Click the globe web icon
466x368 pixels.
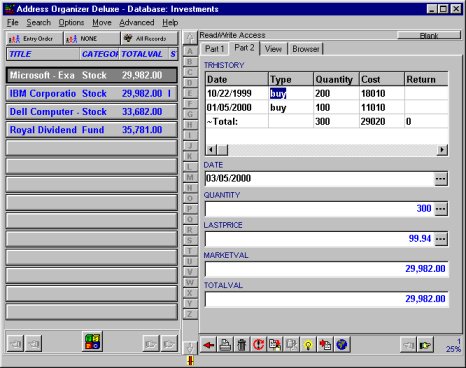(342, 345)
